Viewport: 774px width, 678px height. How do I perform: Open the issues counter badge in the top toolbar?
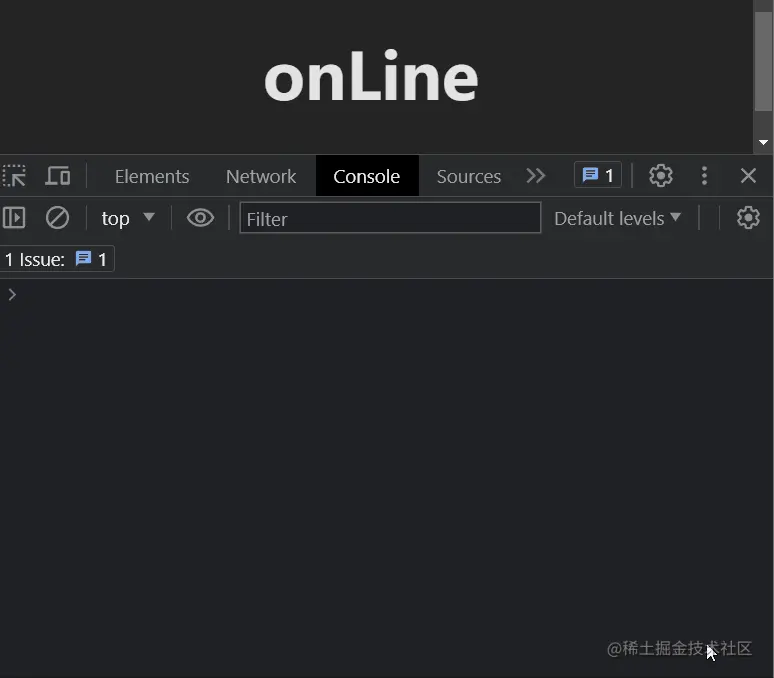click(598, 176)
